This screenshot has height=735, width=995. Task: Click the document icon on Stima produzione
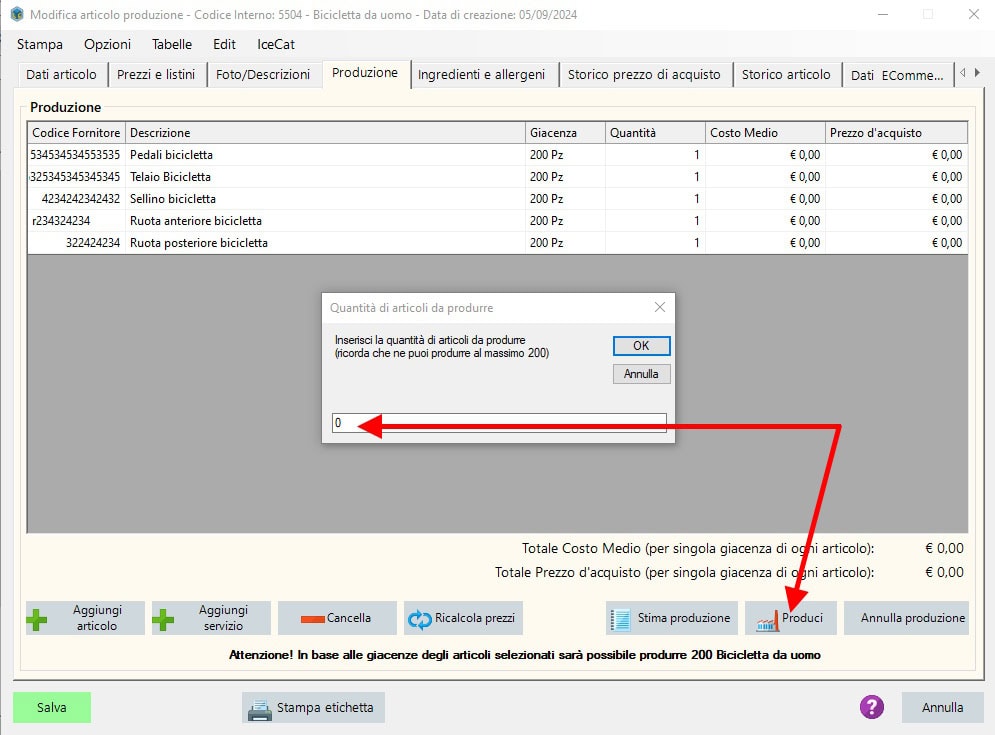pyautogui.click(x=620, y=619)
